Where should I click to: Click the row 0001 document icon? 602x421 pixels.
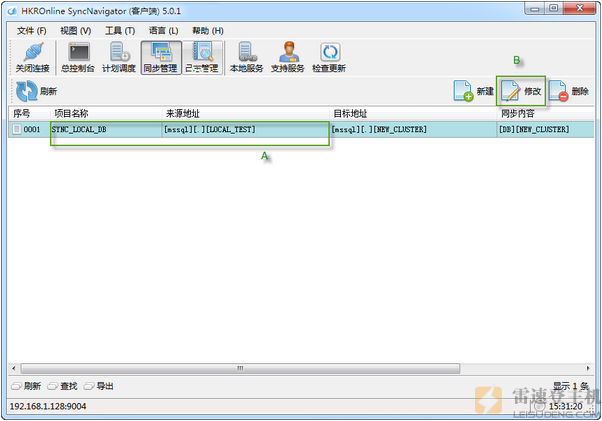point(17,129)
